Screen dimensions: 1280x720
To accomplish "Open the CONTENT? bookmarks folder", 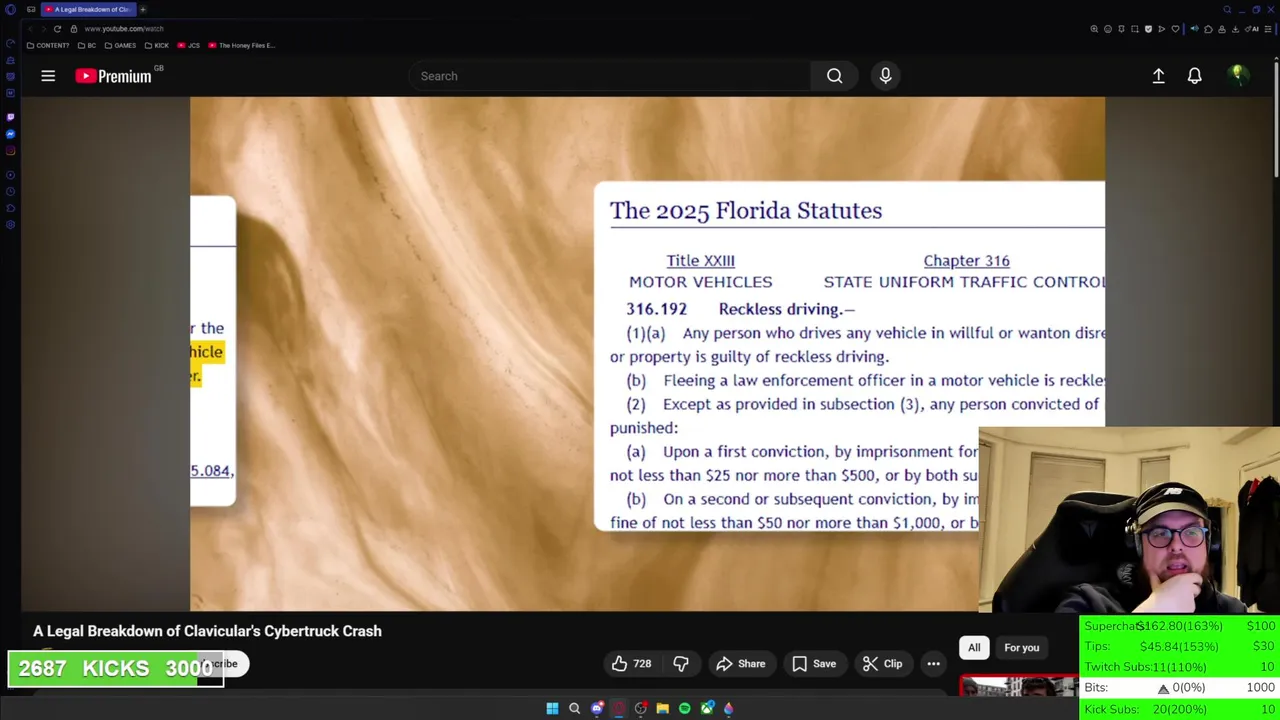I will (x=48, y=45).
